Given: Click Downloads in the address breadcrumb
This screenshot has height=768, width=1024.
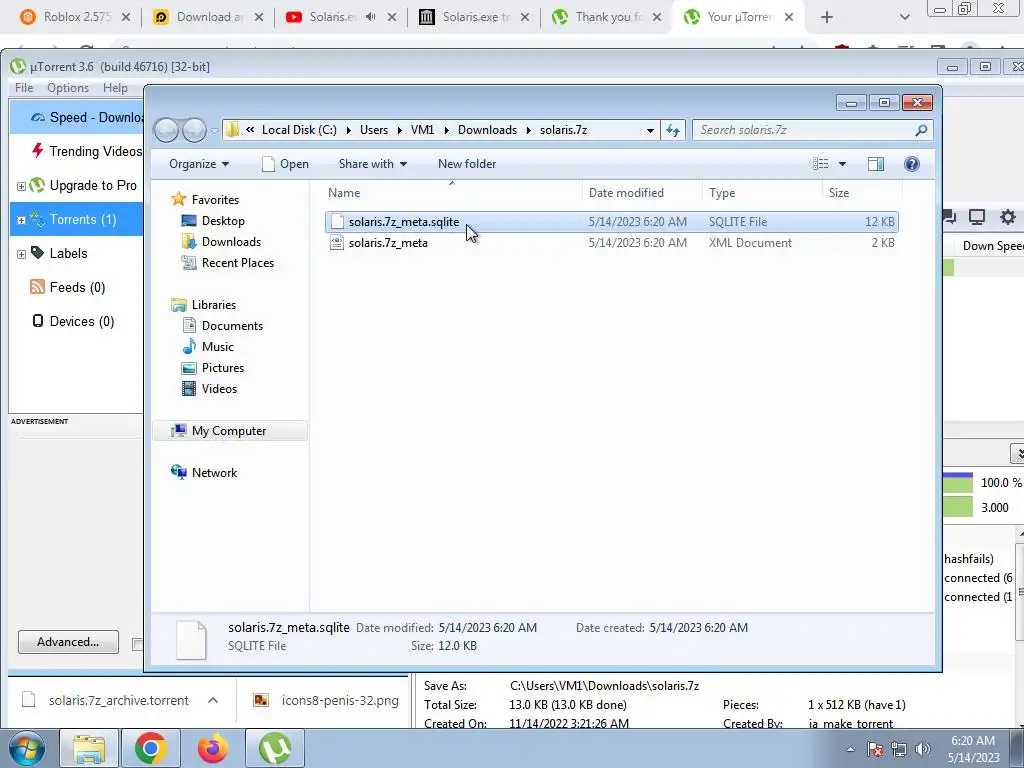Looking at the screenshot, I should 487,130.
